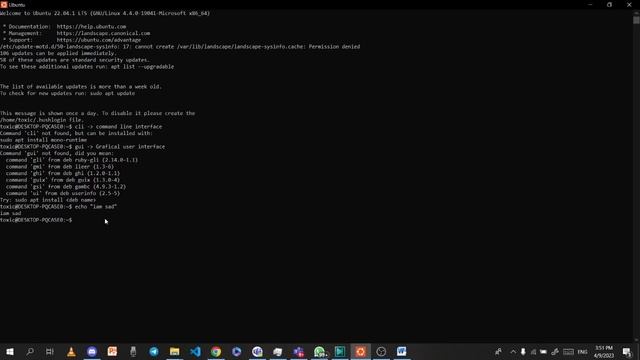Viewport: 640px width, 360px height.
Task: Open Microsoft Word from the taskbar
Action: 402,351
